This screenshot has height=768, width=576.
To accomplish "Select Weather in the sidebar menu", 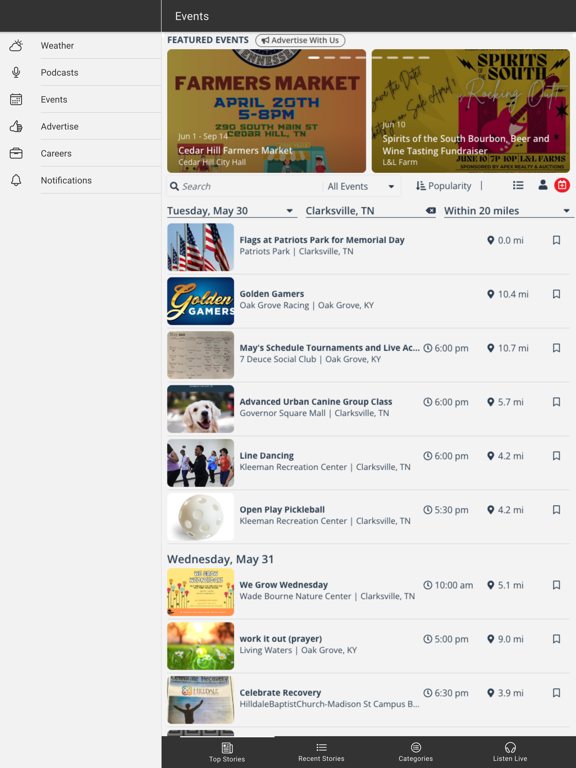I will [x=57, y=46].
